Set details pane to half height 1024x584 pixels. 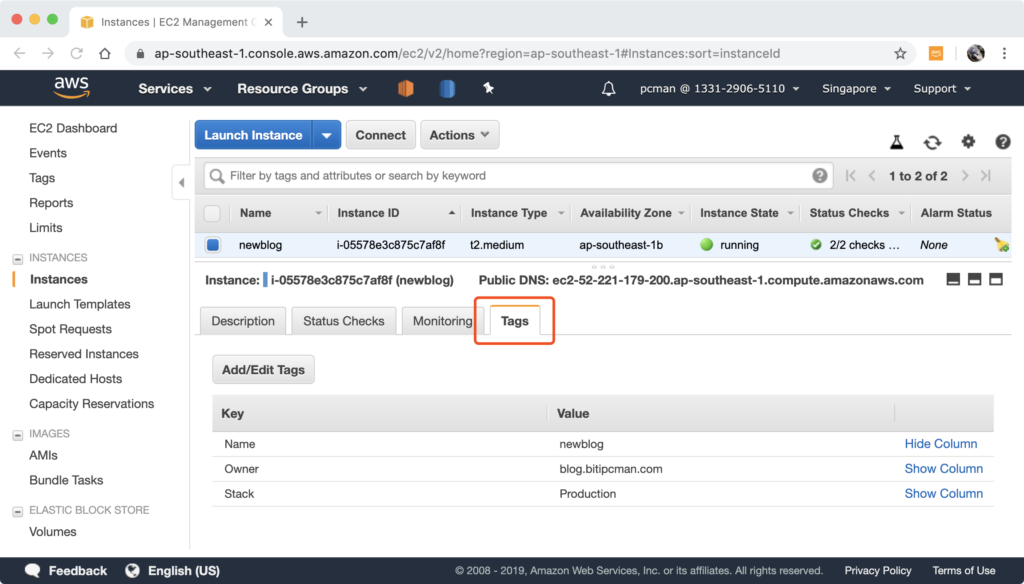pyautogui.click(x=974, y=280)
